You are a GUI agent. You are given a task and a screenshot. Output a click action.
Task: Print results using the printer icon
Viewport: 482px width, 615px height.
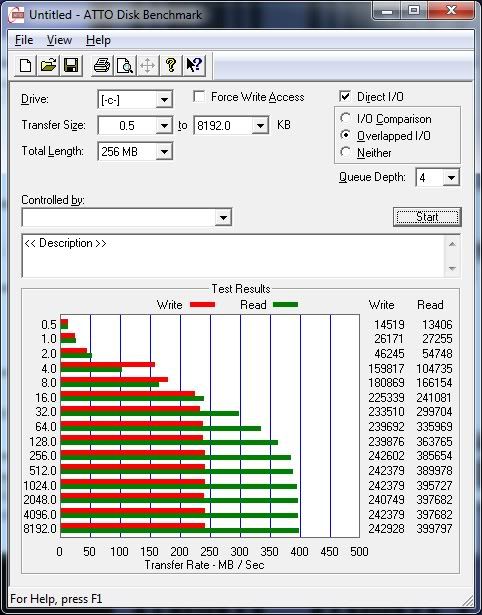coord(102,65)
